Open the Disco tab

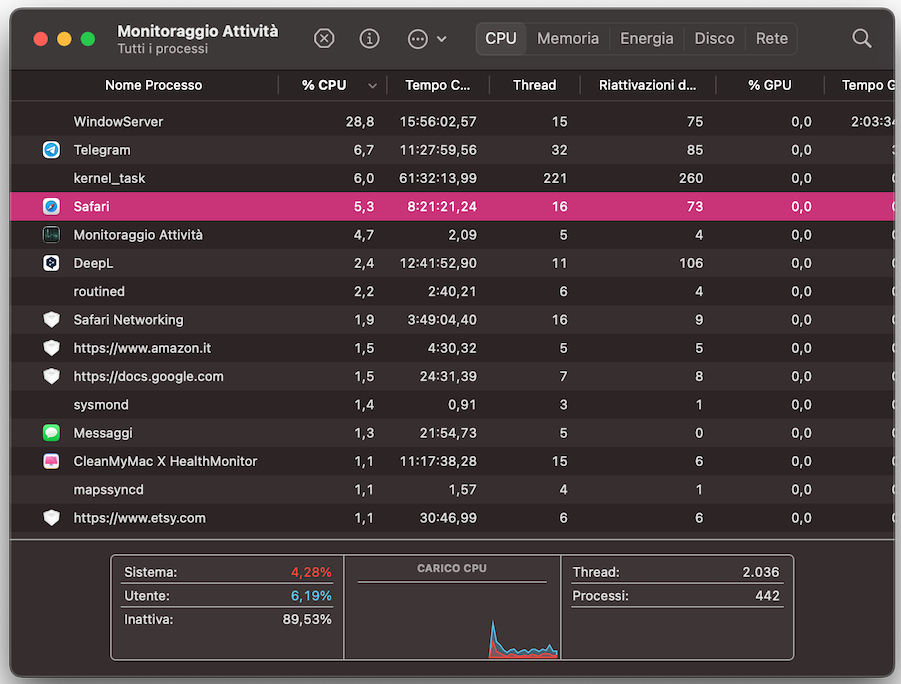coord(714,39)
